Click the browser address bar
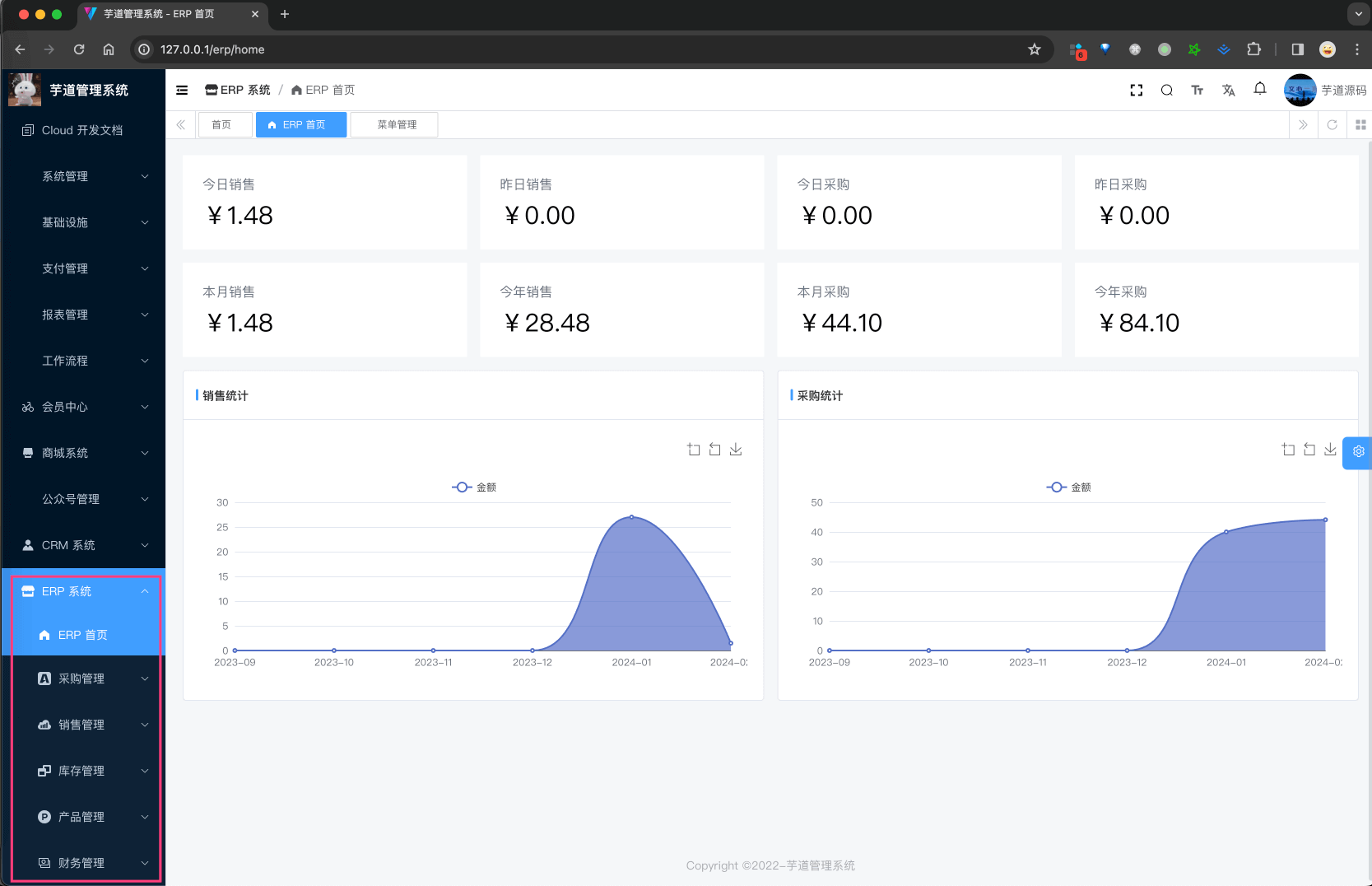 (x=576, y=49)
